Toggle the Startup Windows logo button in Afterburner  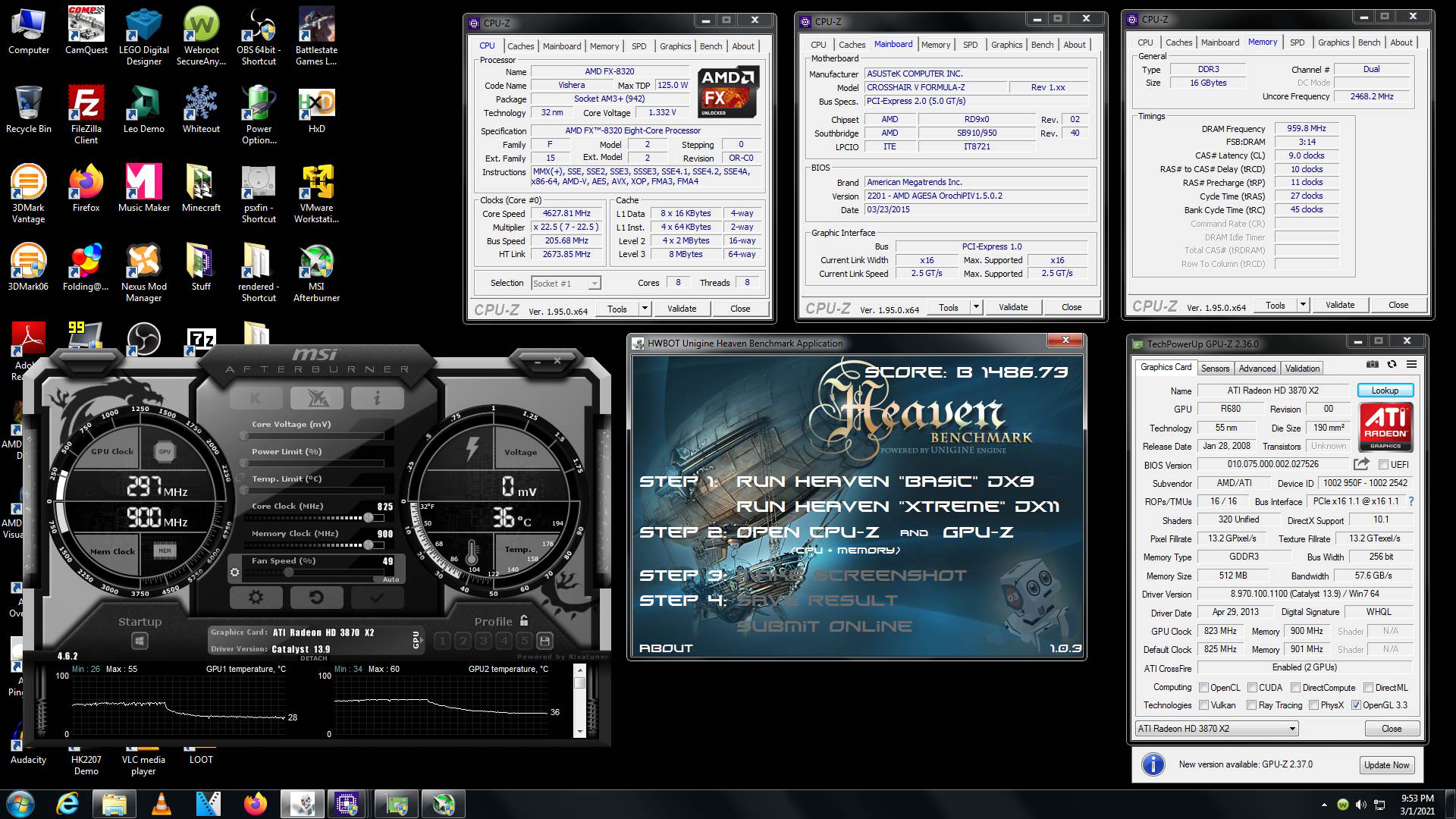click(140, 642)
